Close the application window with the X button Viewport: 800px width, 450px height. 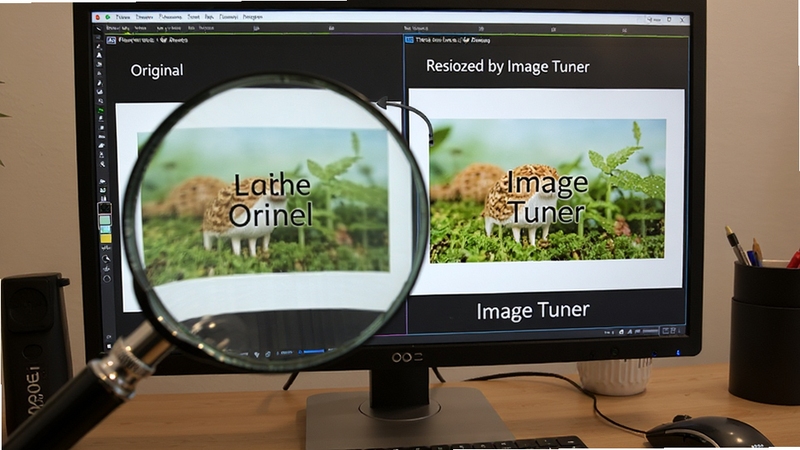coord(683,20)
